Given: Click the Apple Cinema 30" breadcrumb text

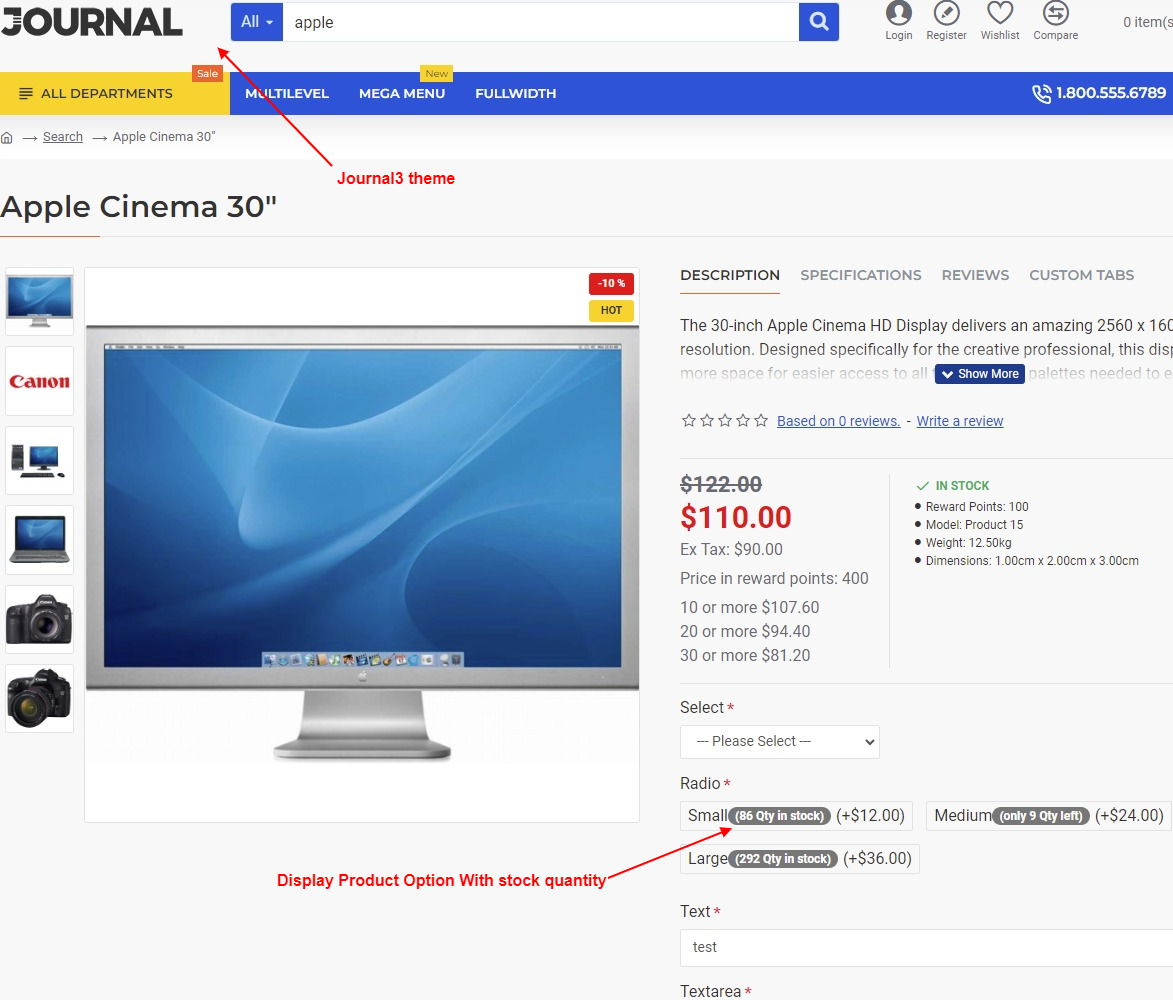Looking at the screenshot, I should (164, 137).
